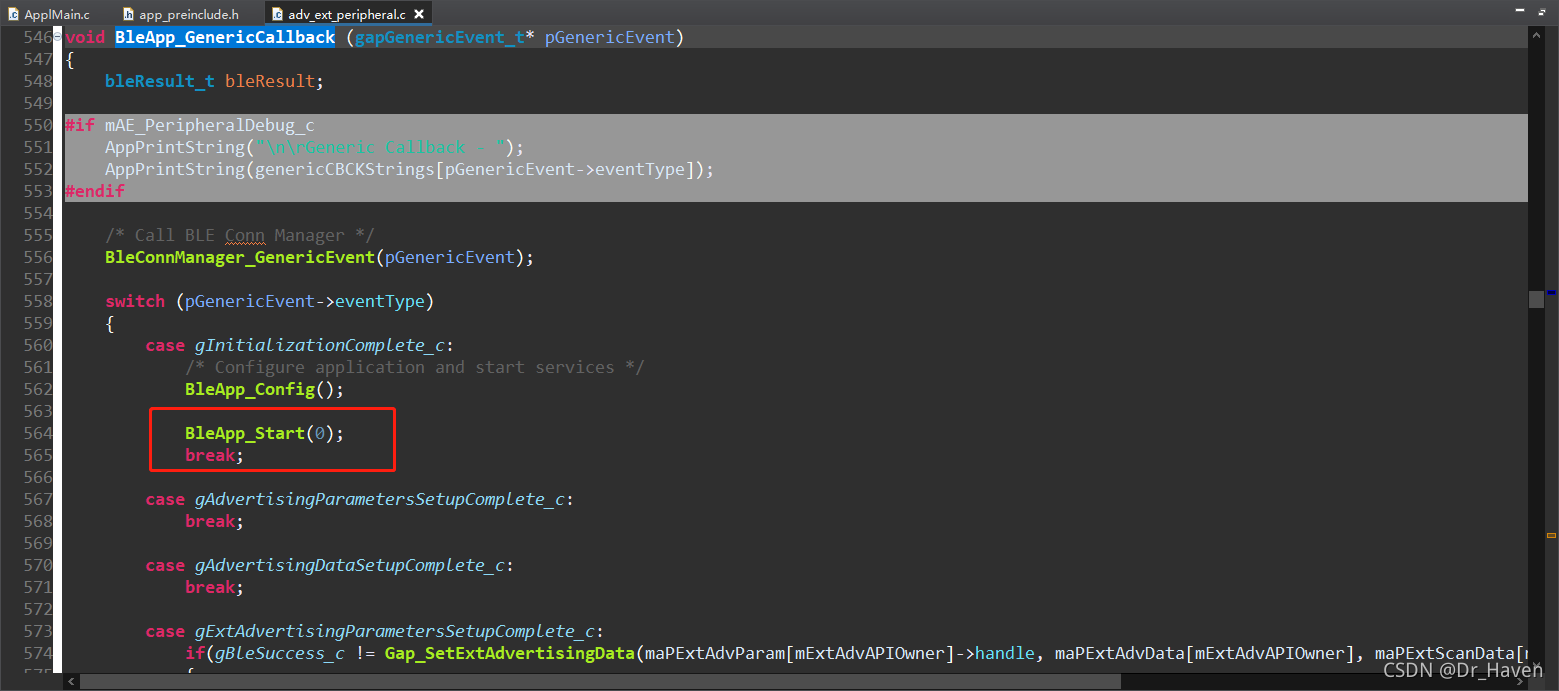1559x691 pixels.
Task: Click the vertical scrollbar up arrow
Action: tap(1536, 35)
